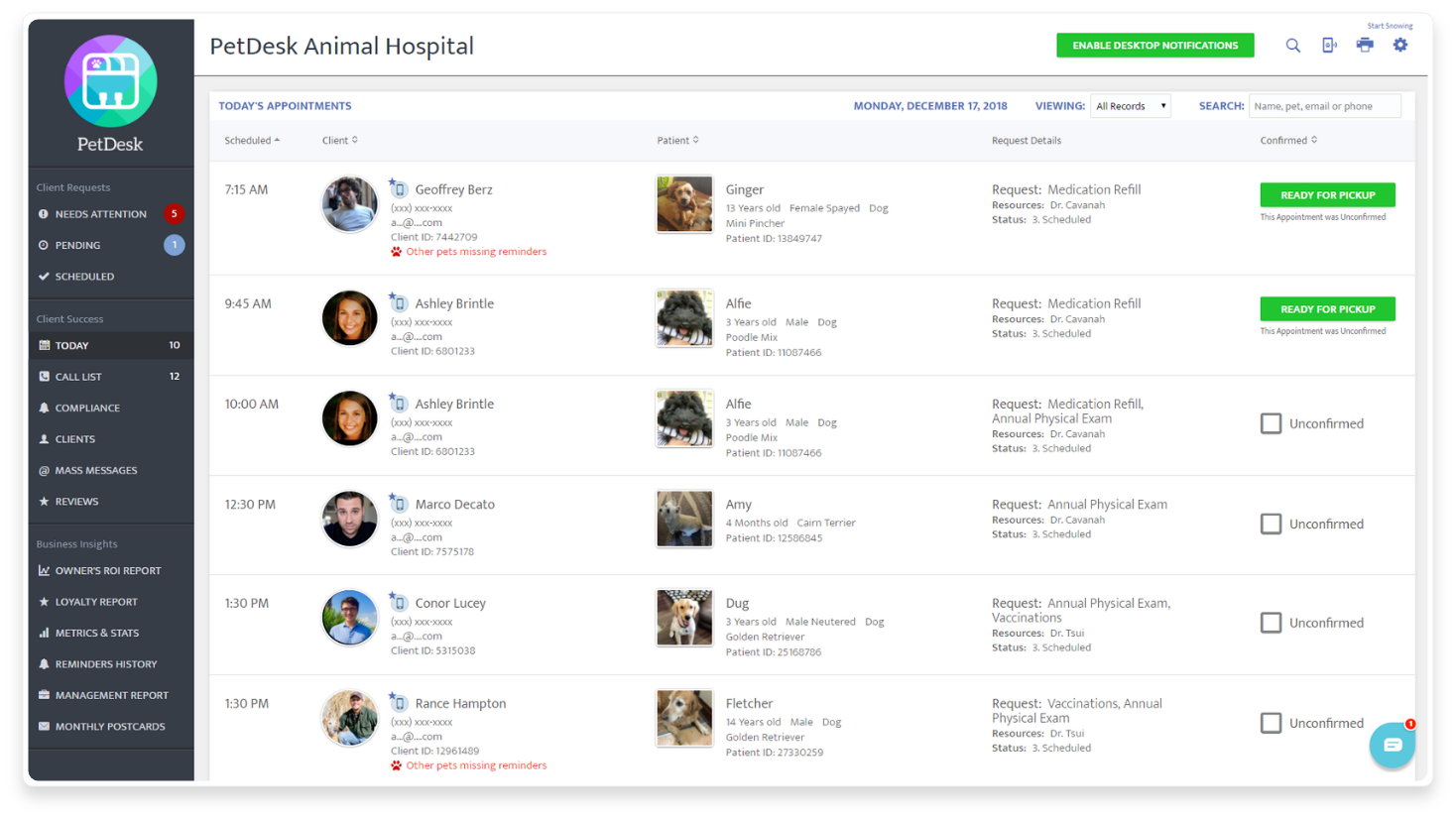Image resolution: width=1456 pixels, height=819 pixels.
Task: Open the Viewing All Records dropdown
Action: pyautogui.click(x=1131, y=105)
